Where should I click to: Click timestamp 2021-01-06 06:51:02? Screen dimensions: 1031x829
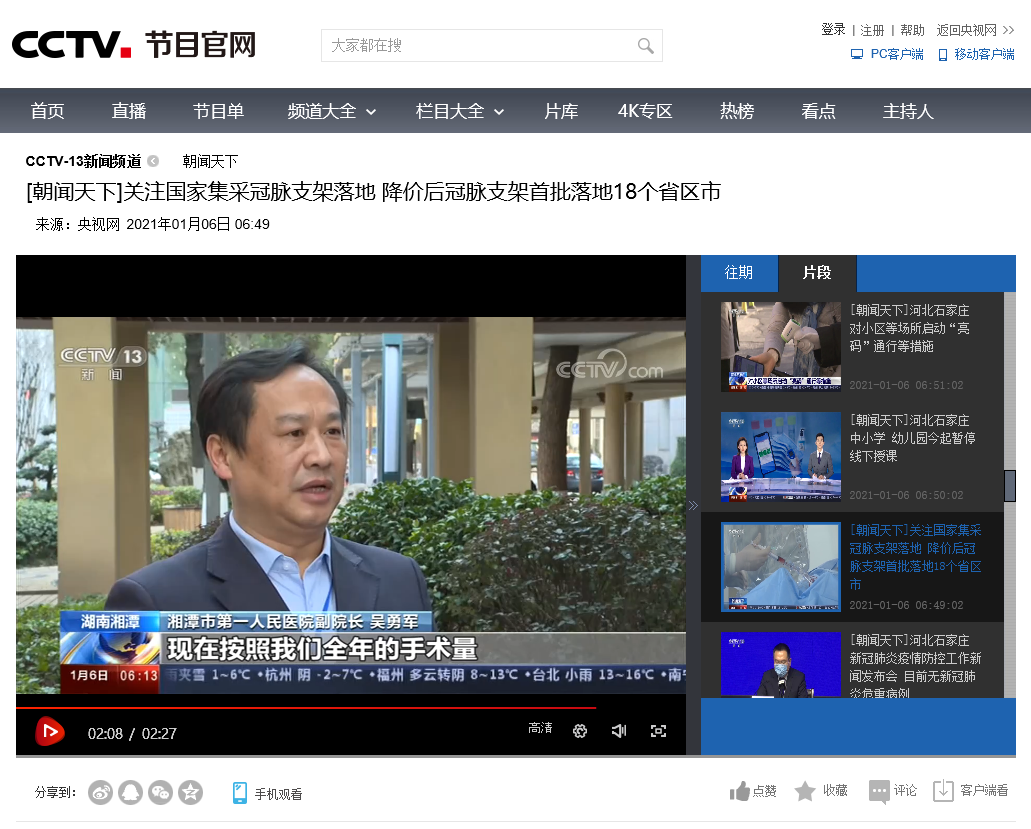pos(906,385)
